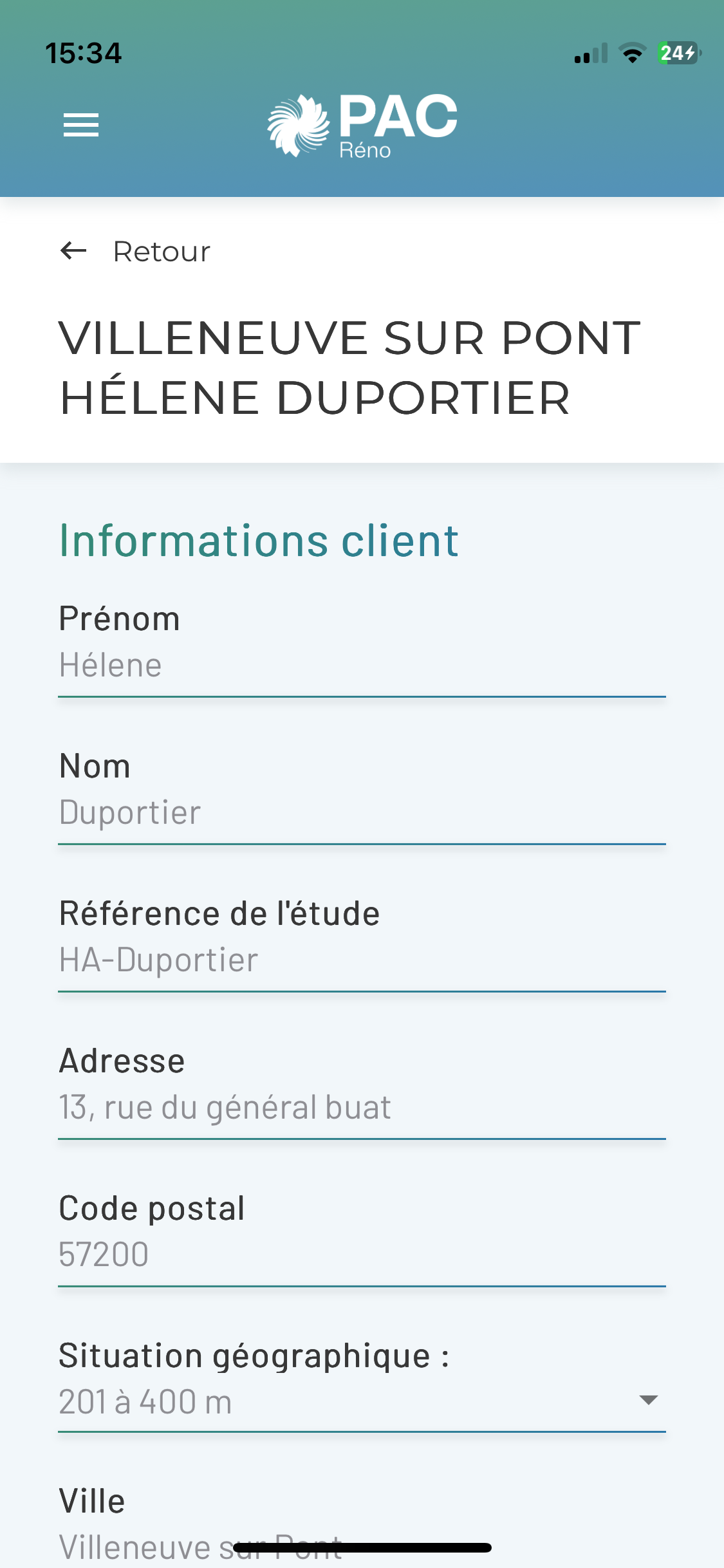
Task: Edit the Adresse field value
Action: click(x=360, y=1108)
